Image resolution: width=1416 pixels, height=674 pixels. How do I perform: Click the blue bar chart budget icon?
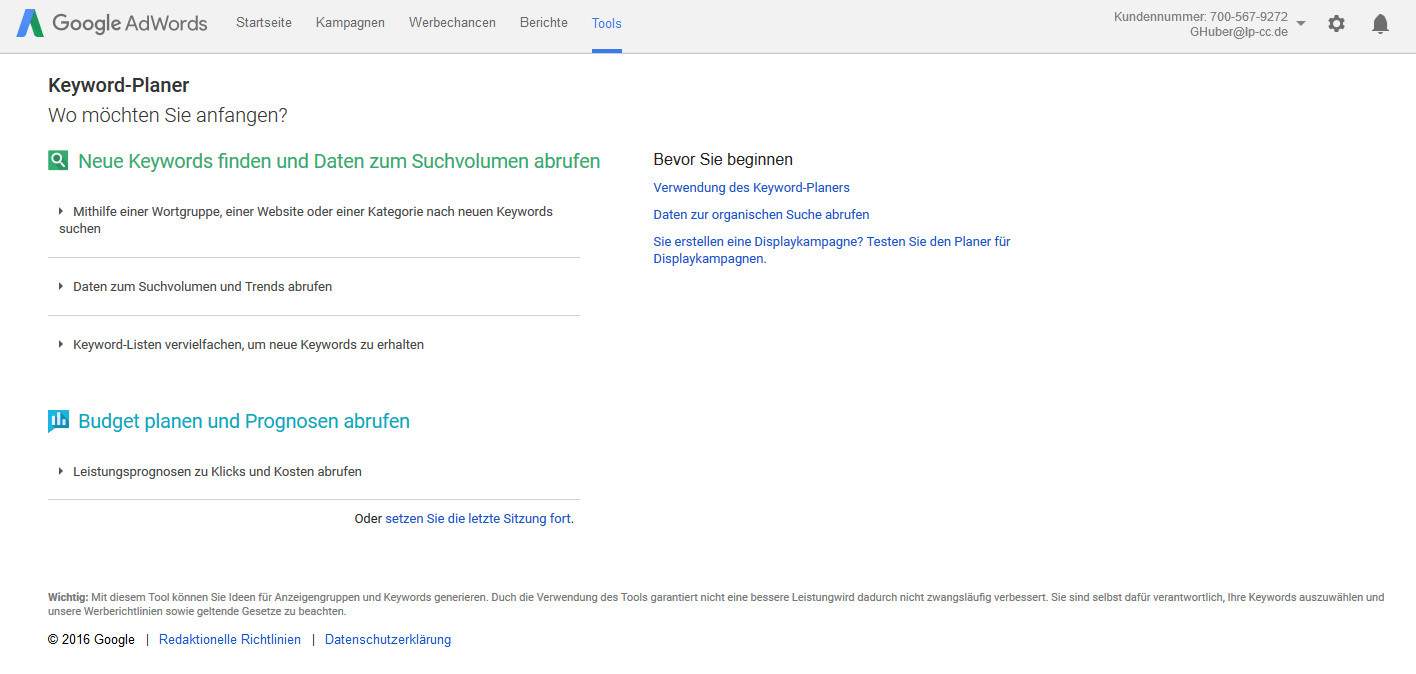coord(58,421)
